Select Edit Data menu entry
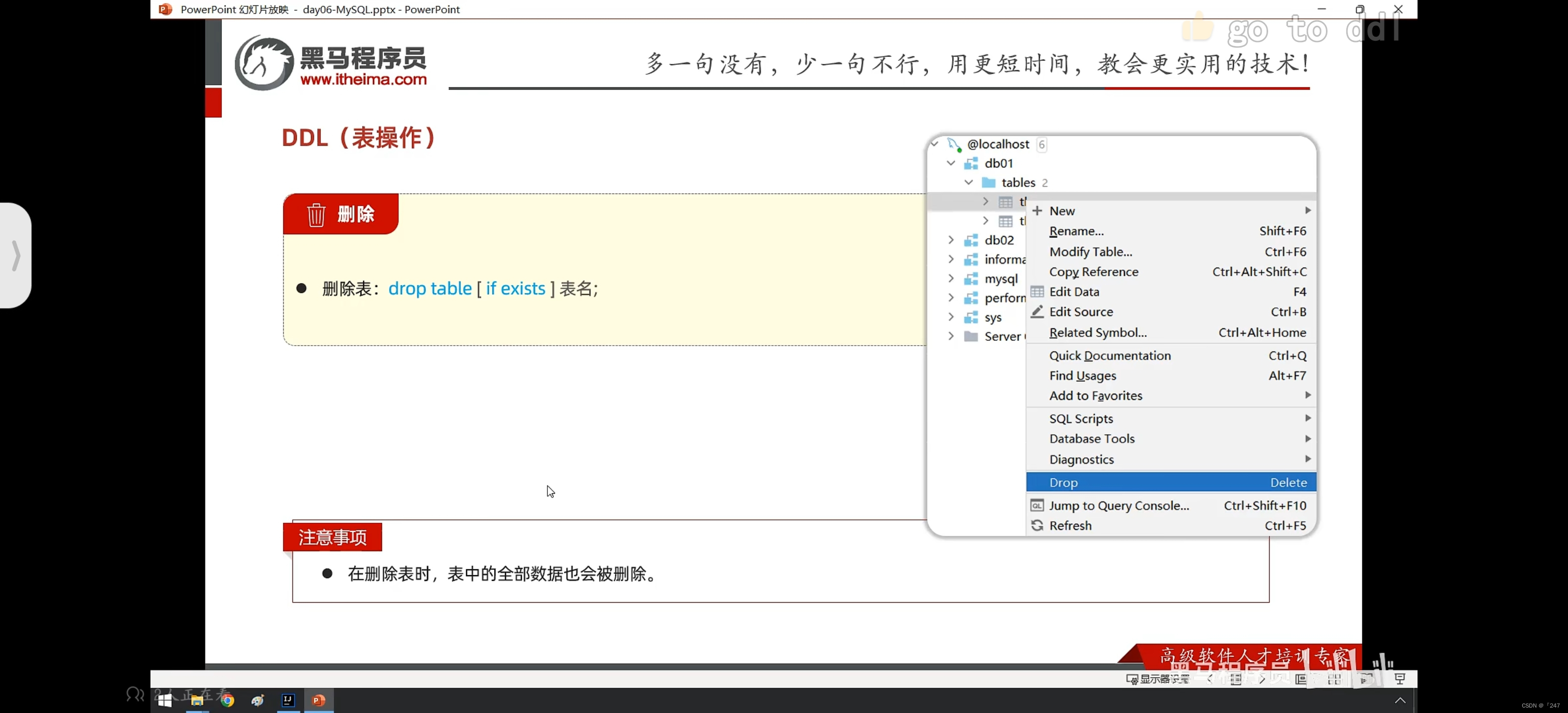 point(1171,292)
